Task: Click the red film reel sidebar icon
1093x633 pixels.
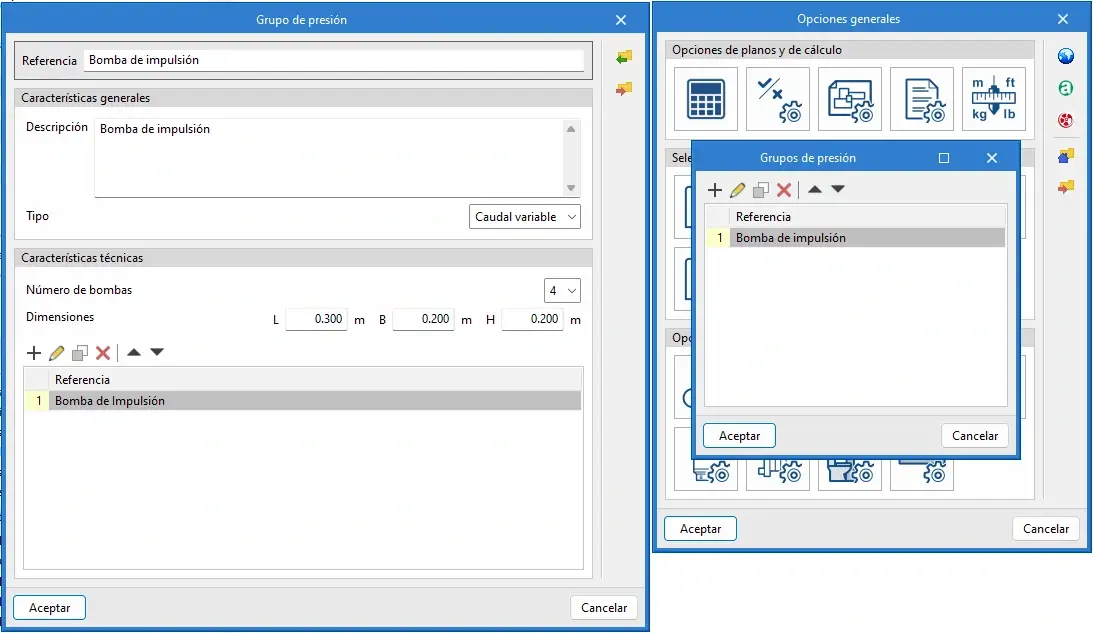Action: point(1065,120)
